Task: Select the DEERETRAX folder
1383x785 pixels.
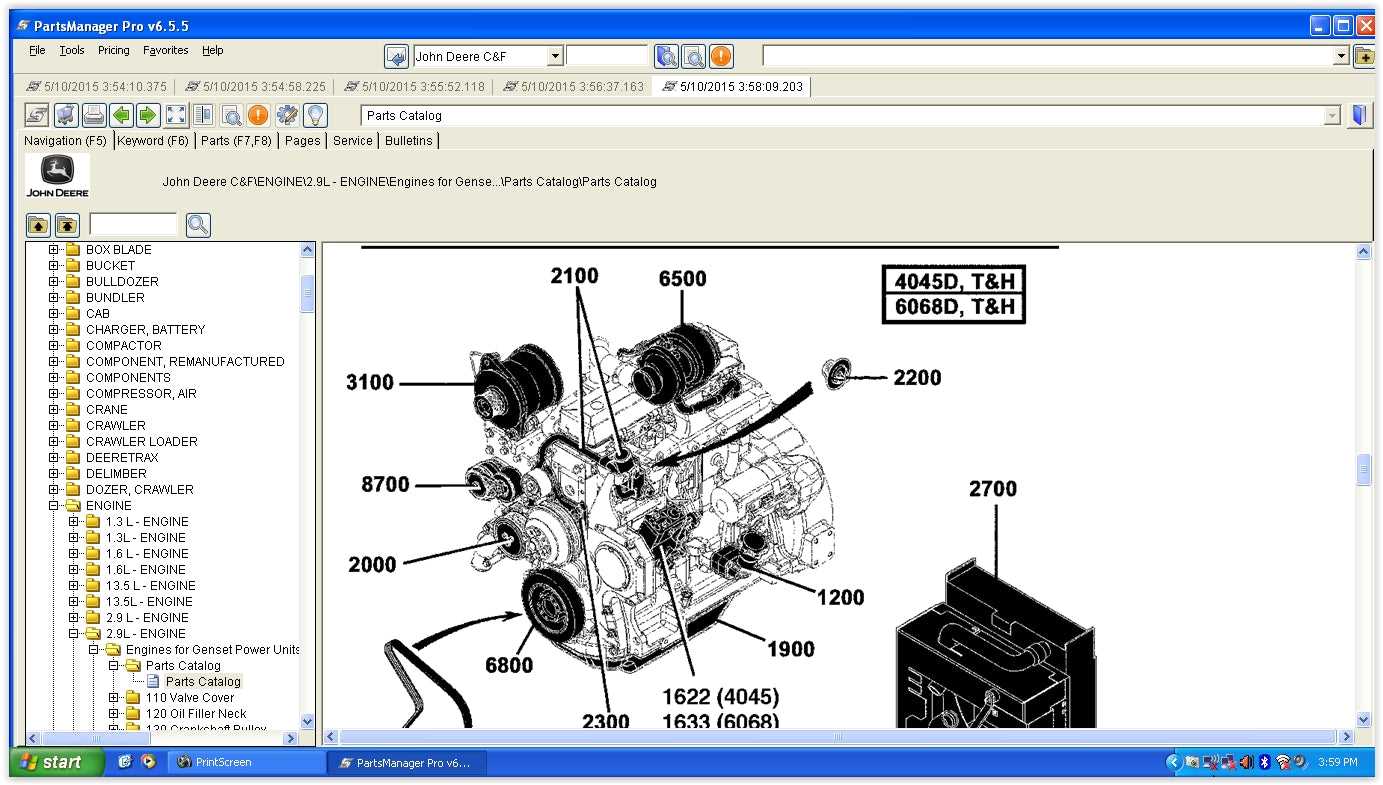Action: pos(122,458)
